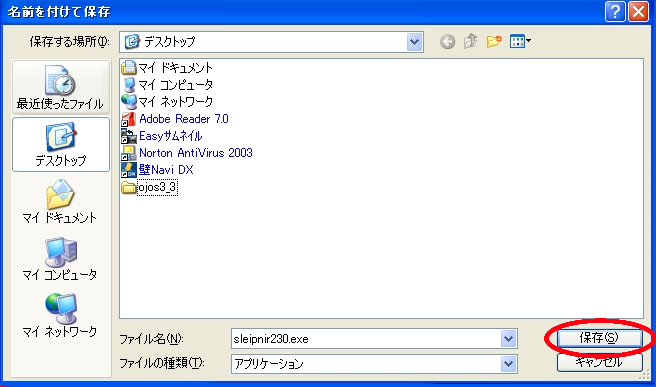The image size is (656, 387).
Task: Click the 壁Navi DX name text
Action: pyautogui.click(x=166, y=170)
